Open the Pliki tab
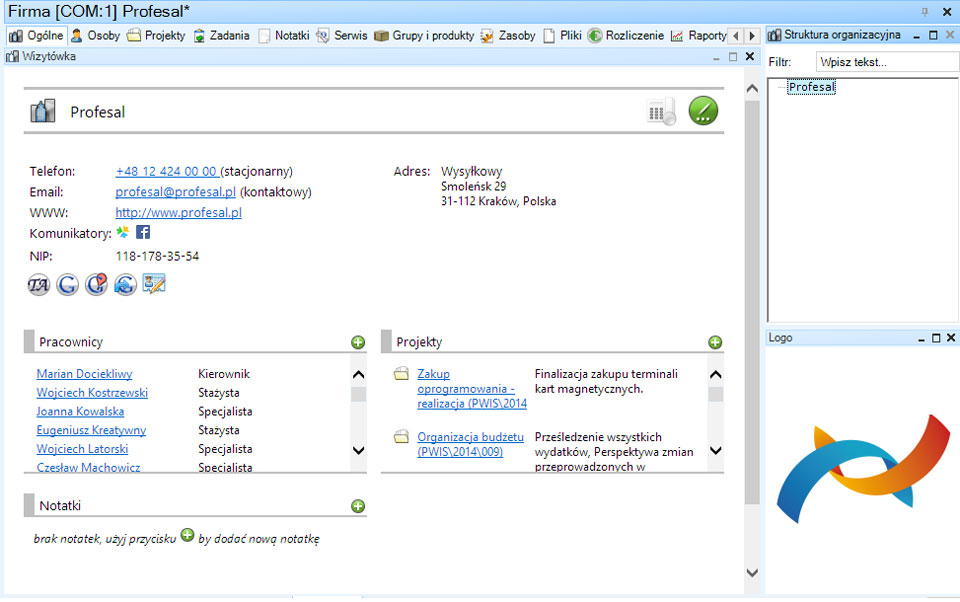This screenshot has height=602, width=960. (562, 36)
